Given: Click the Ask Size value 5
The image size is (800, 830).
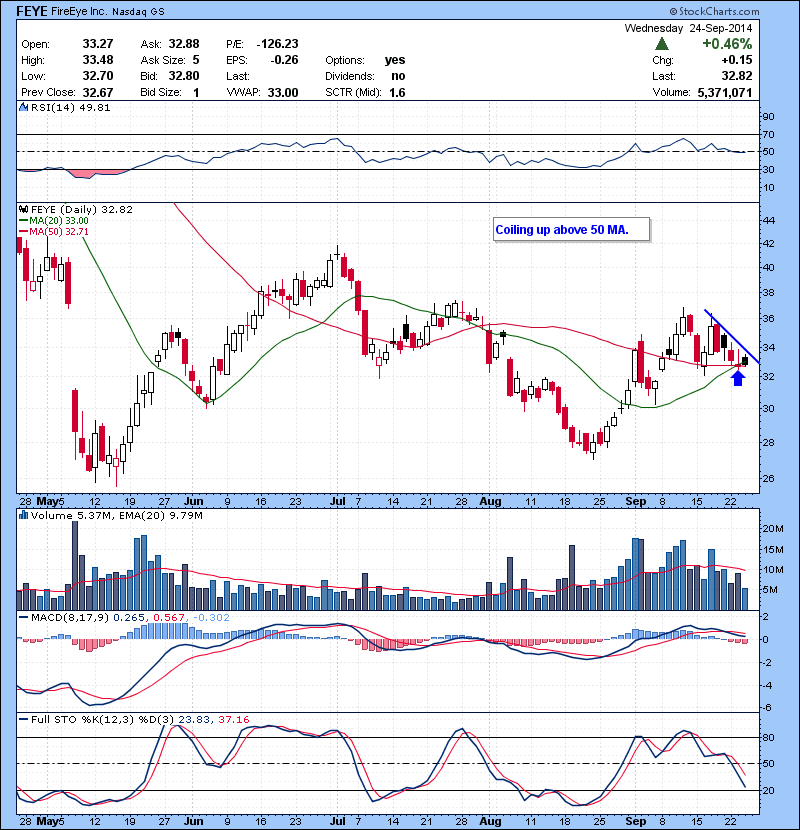Looking at the screenshot, I should point(196,60).
